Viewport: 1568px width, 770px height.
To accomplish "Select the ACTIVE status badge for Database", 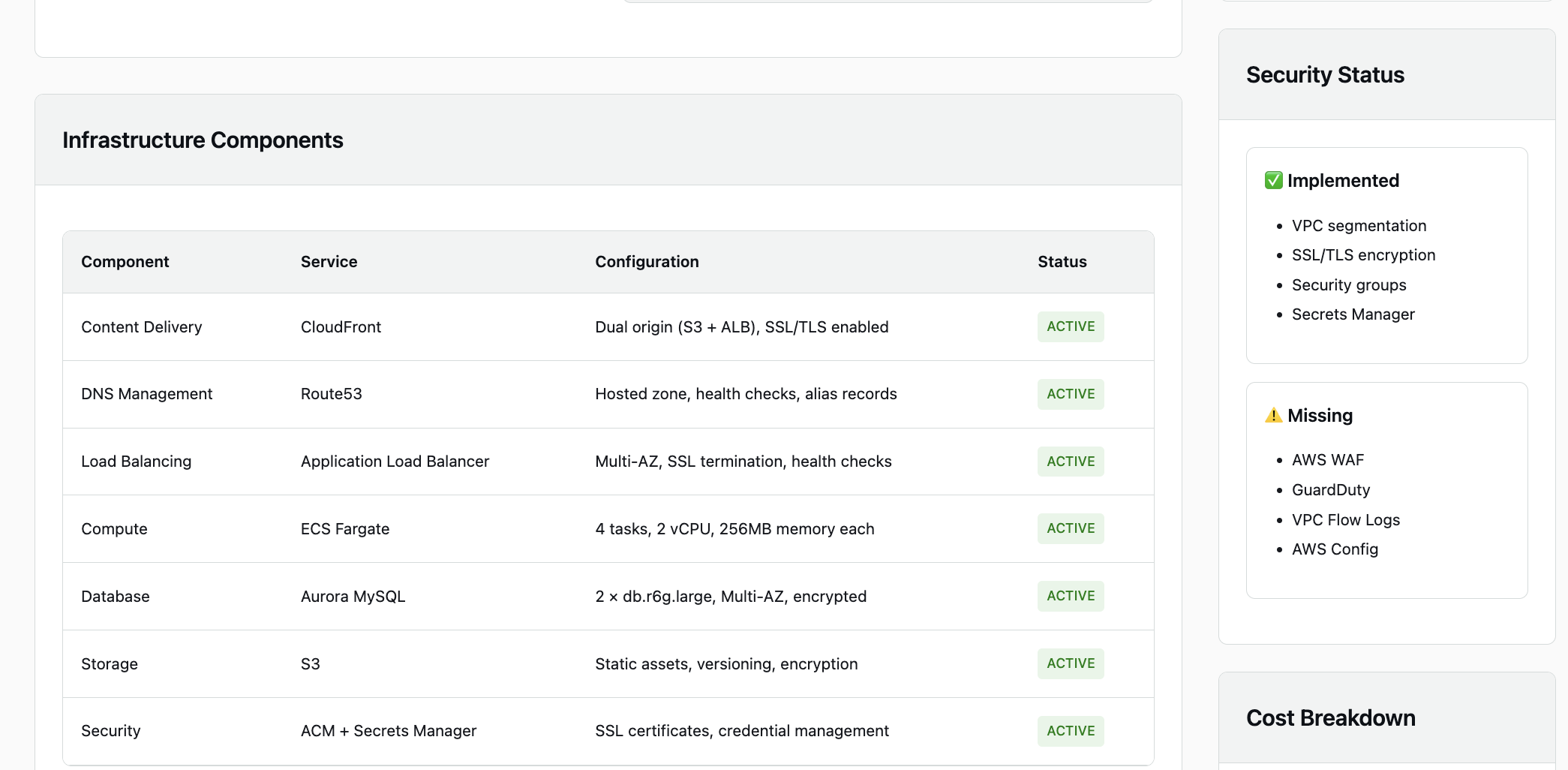I will (1070, 596).
